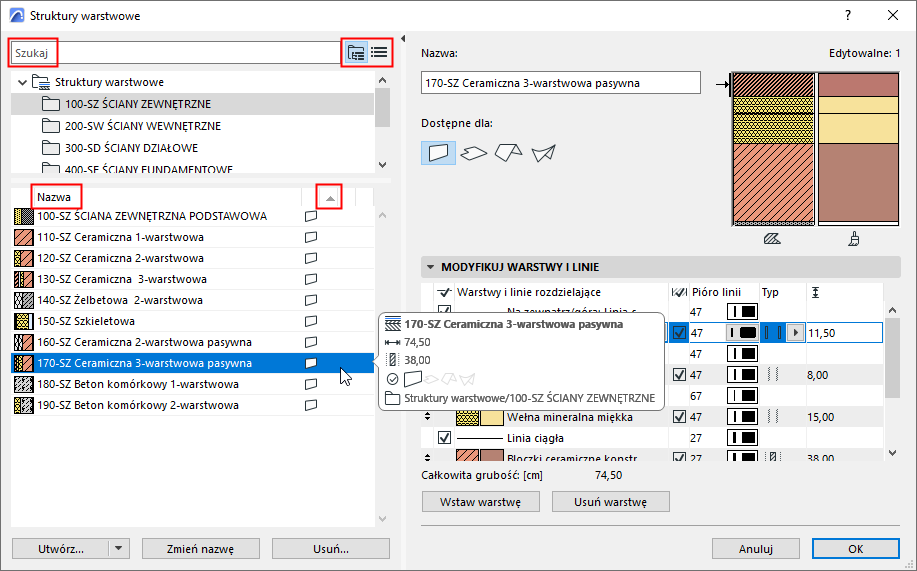Select Wall availability icon under Dostępne dla
This screenshot has height=571, width=917.
tap(438, 153)
